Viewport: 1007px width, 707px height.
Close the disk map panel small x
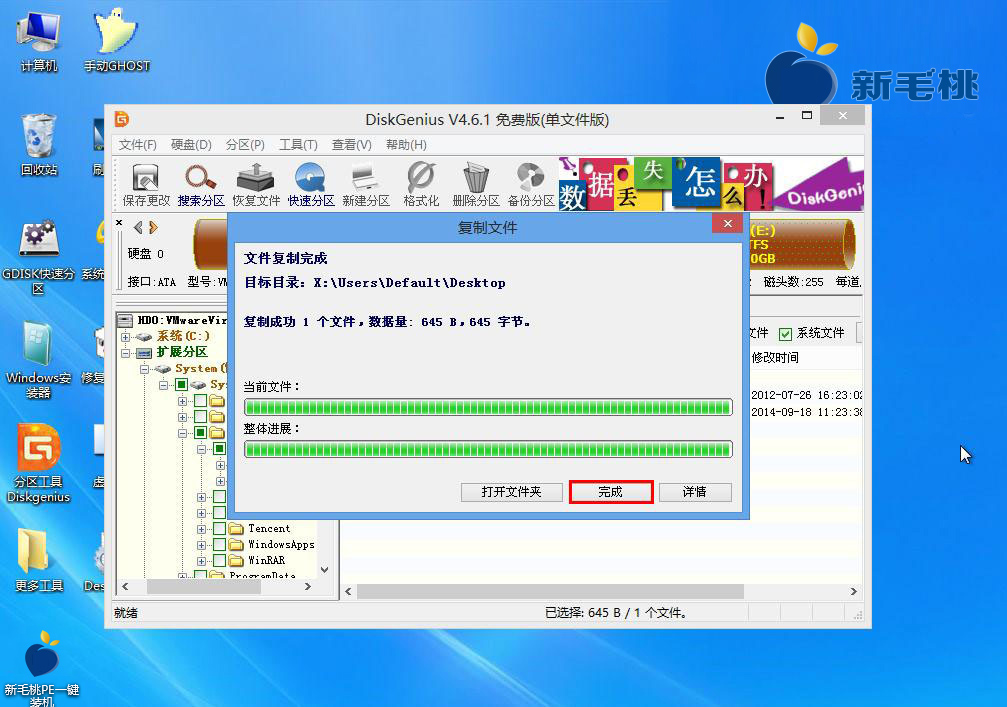119,223
